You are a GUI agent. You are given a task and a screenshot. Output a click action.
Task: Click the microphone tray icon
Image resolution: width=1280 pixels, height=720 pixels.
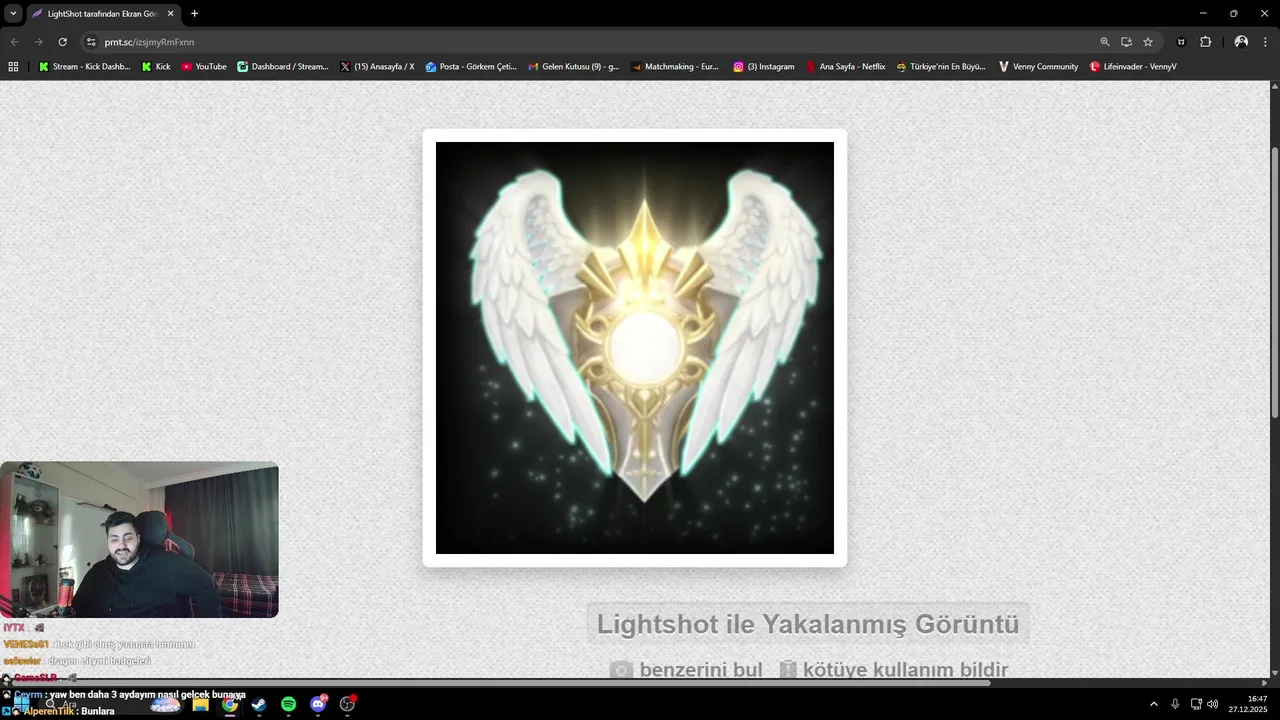click(x=1175, y=704)
